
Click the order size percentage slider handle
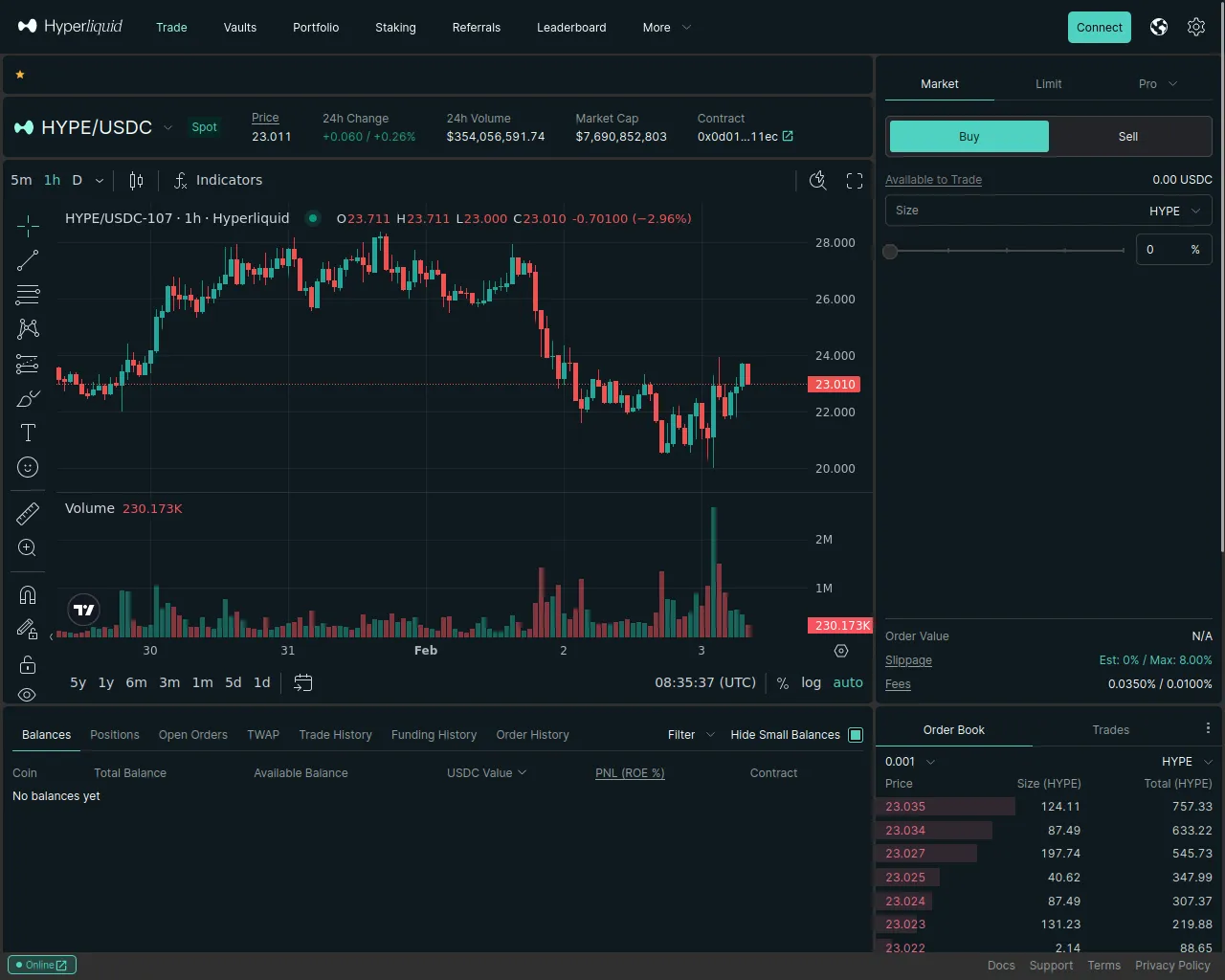(x=891, y=251)
